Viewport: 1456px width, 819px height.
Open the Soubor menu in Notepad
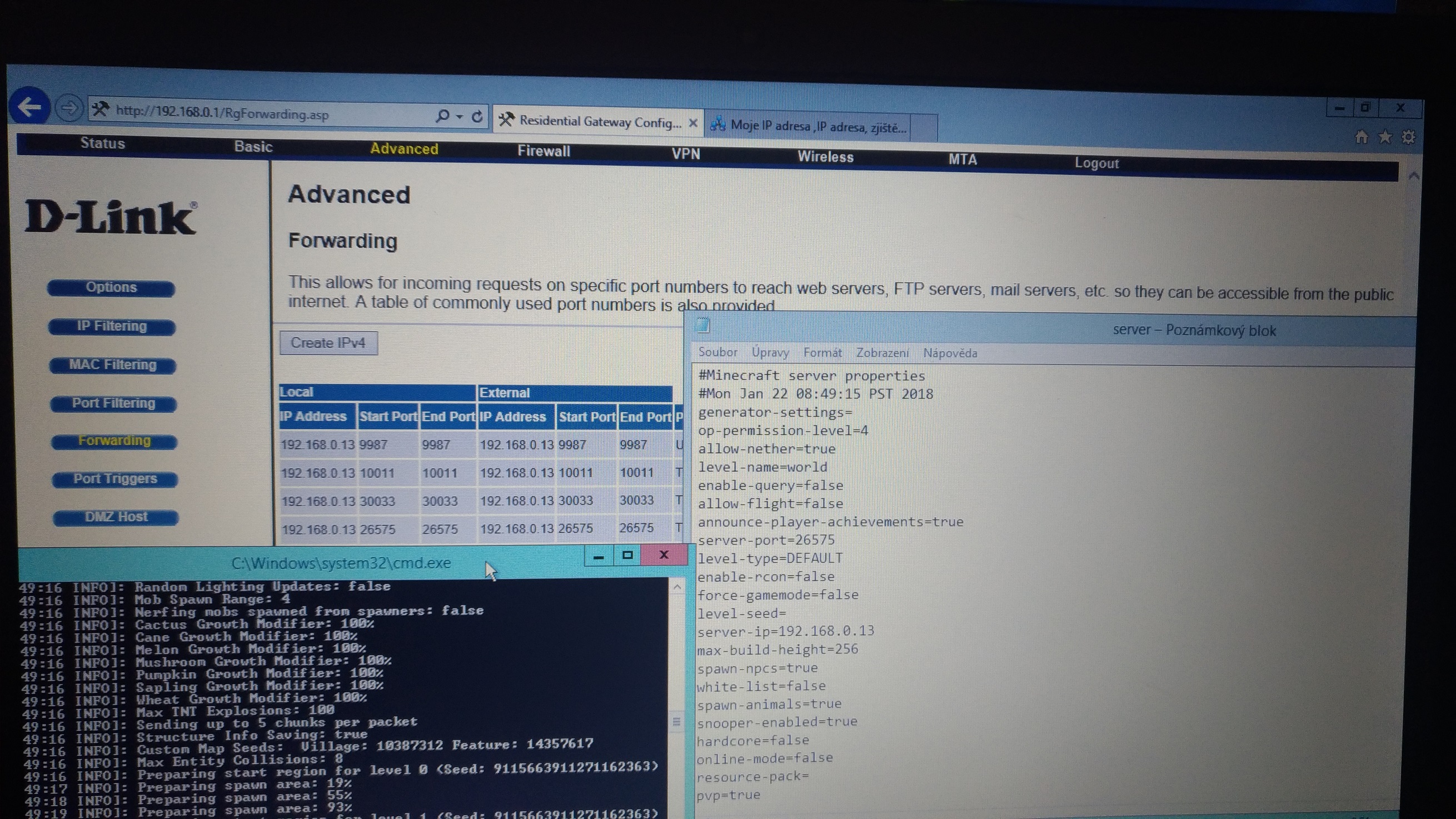717,352
